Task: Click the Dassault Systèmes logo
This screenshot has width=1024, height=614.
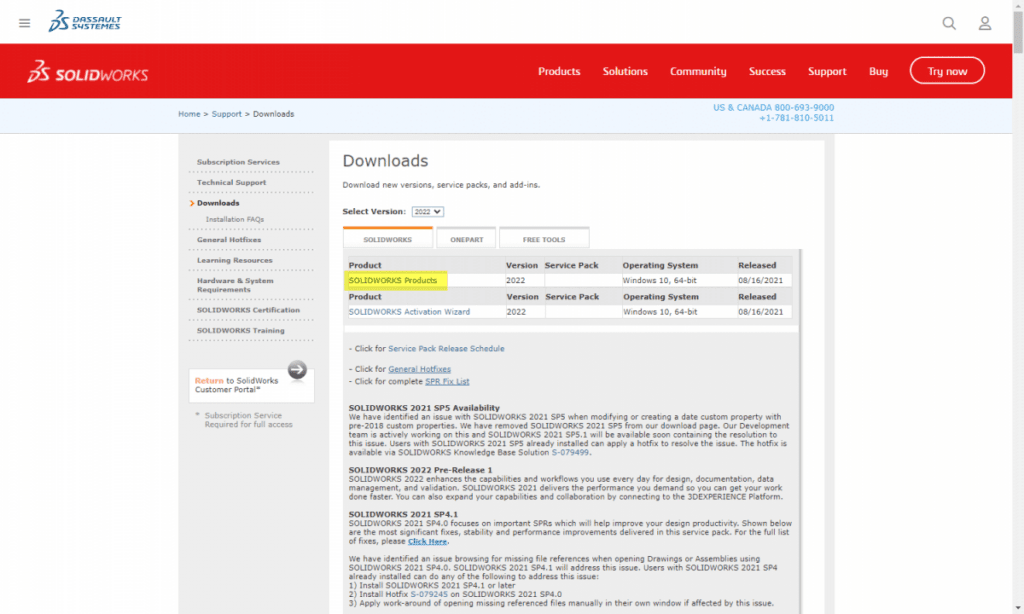Action: pos(83,21)
